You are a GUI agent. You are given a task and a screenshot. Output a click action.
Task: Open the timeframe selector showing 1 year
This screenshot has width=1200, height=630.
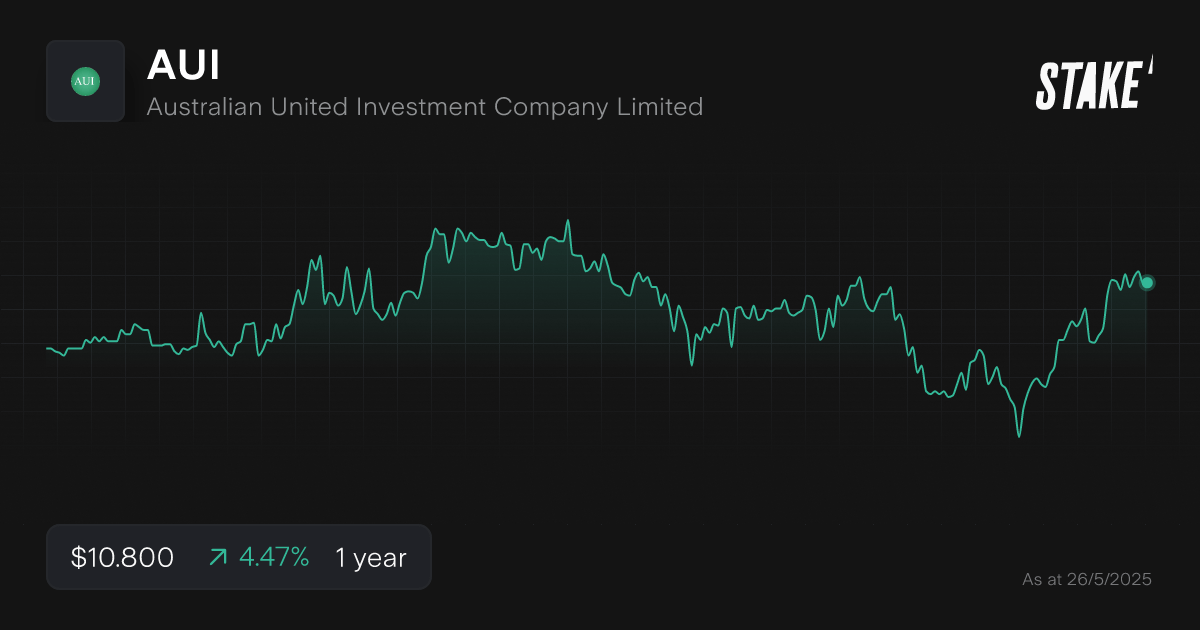click(x=369, y=557)
